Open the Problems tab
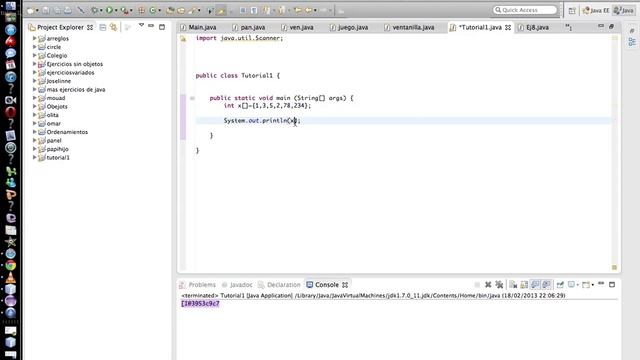Image resolution: width=640 pixels, height=360 pixels. [x=198, y=284]
